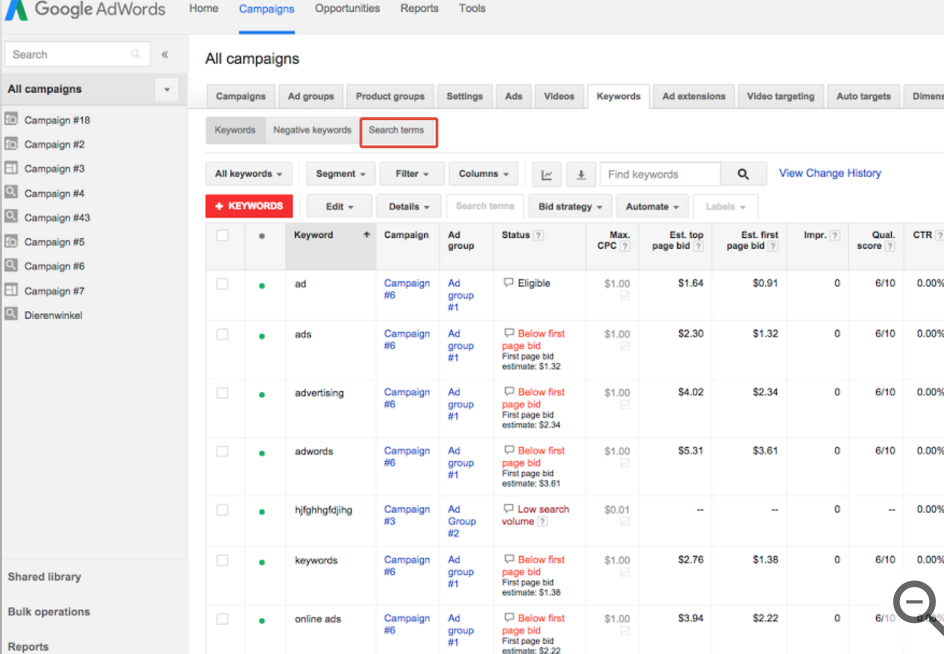Viewport: 944px width, 654px height.
Task: Open the Segment dropdown
Action: pos(340,174)
